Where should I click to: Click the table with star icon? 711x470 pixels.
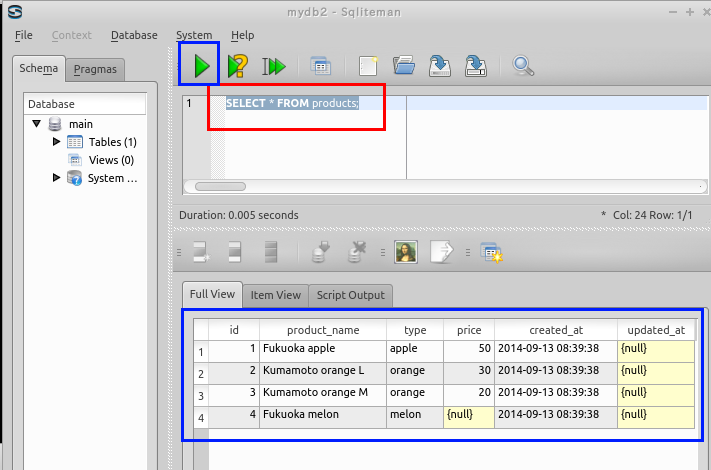[491, 252]
